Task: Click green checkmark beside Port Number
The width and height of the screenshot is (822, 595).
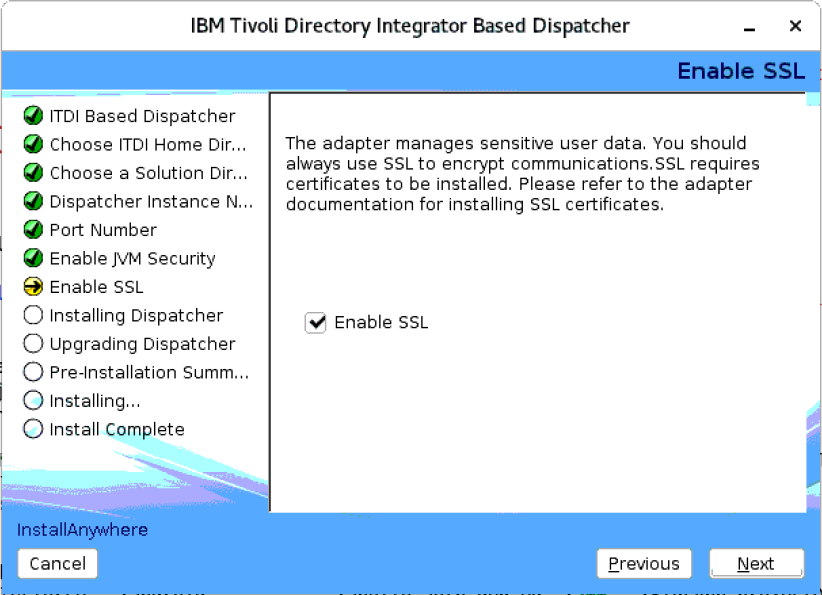Action: coord(33,230)
